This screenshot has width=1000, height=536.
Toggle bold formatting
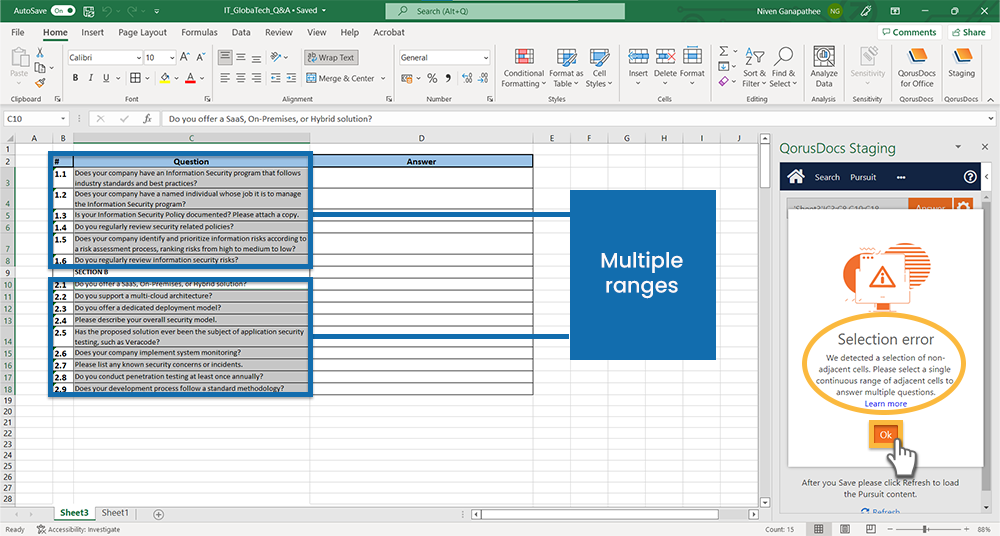pos(75,78)
